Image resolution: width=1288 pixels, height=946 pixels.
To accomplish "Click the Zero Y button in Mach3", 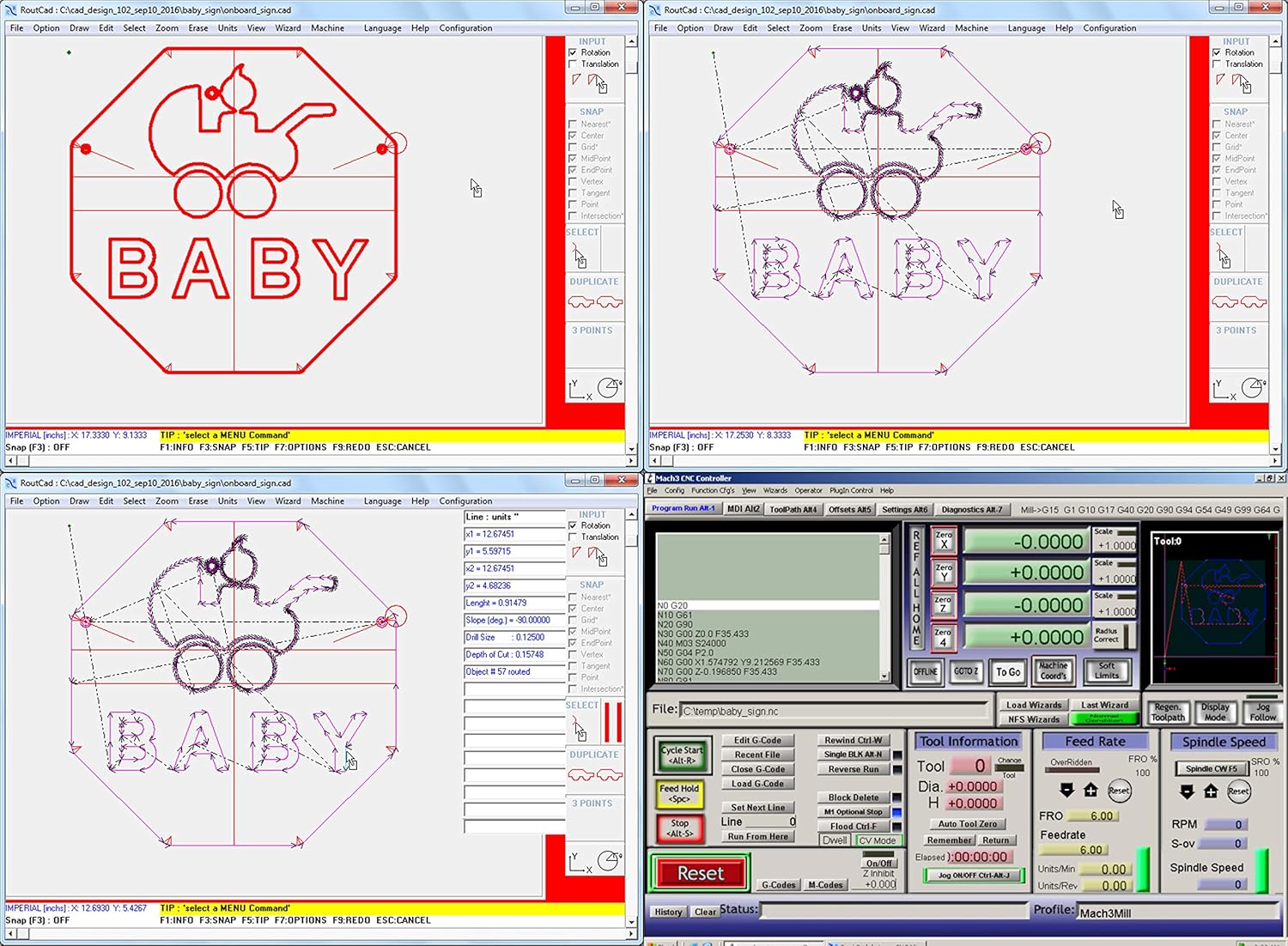I will (942, 572).
